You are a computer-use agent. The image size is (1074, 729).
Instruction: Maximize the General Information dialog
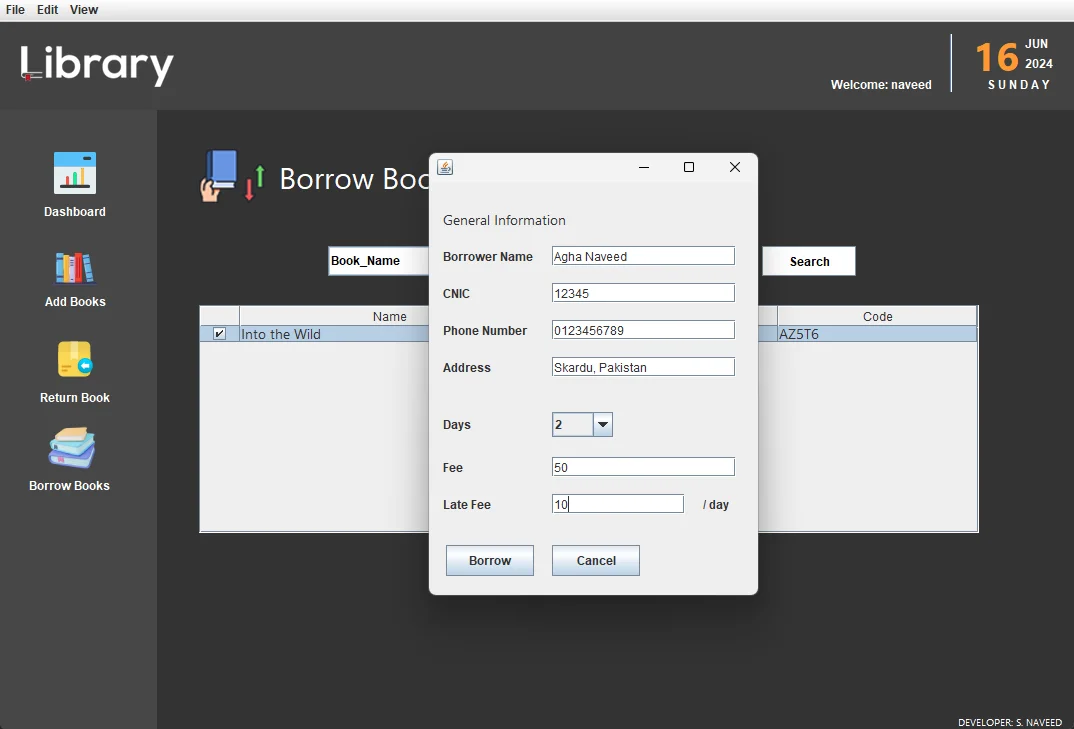click(689, 167)
